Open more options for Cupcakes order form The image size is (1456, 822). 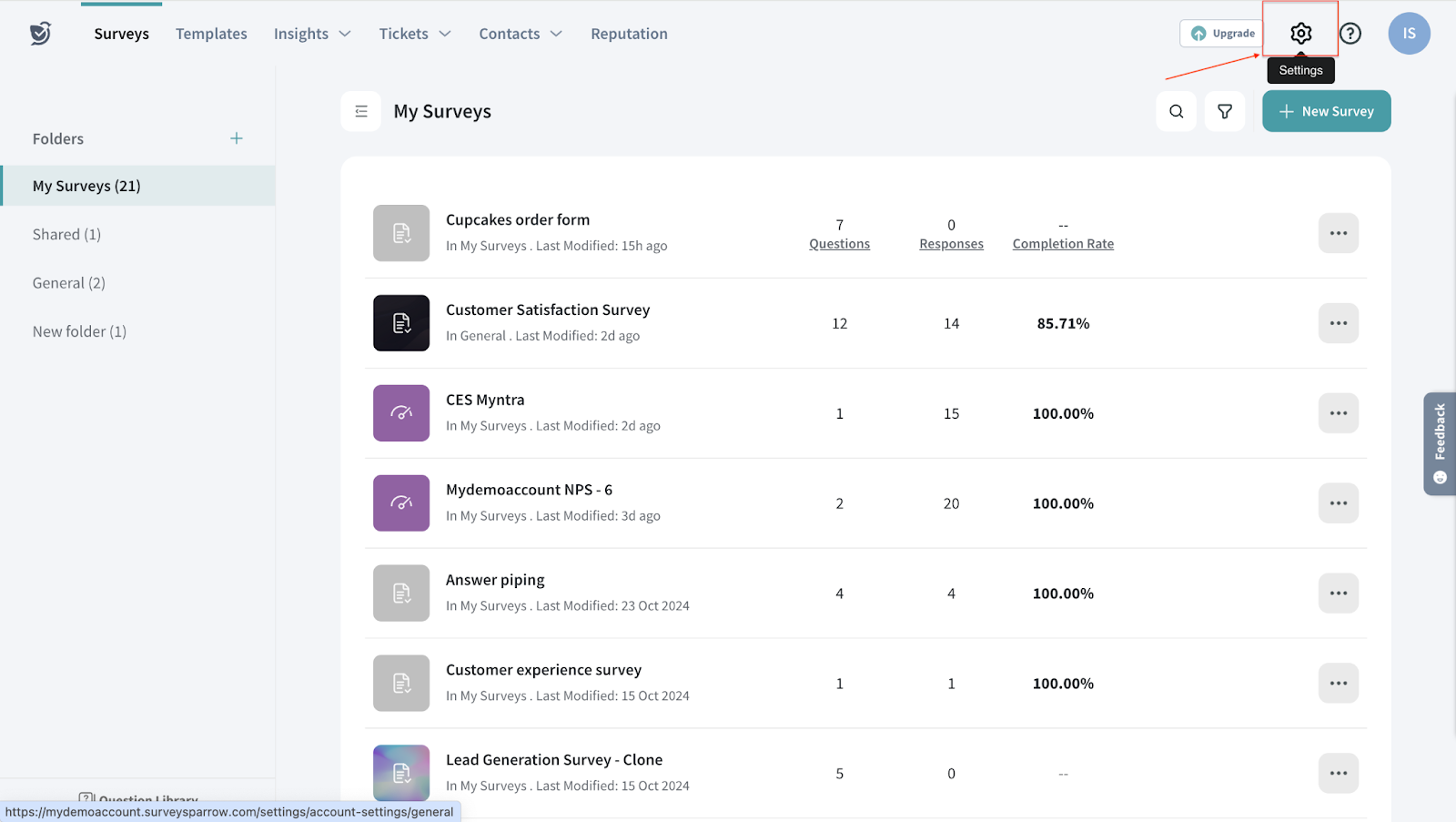pos(1338,233)
